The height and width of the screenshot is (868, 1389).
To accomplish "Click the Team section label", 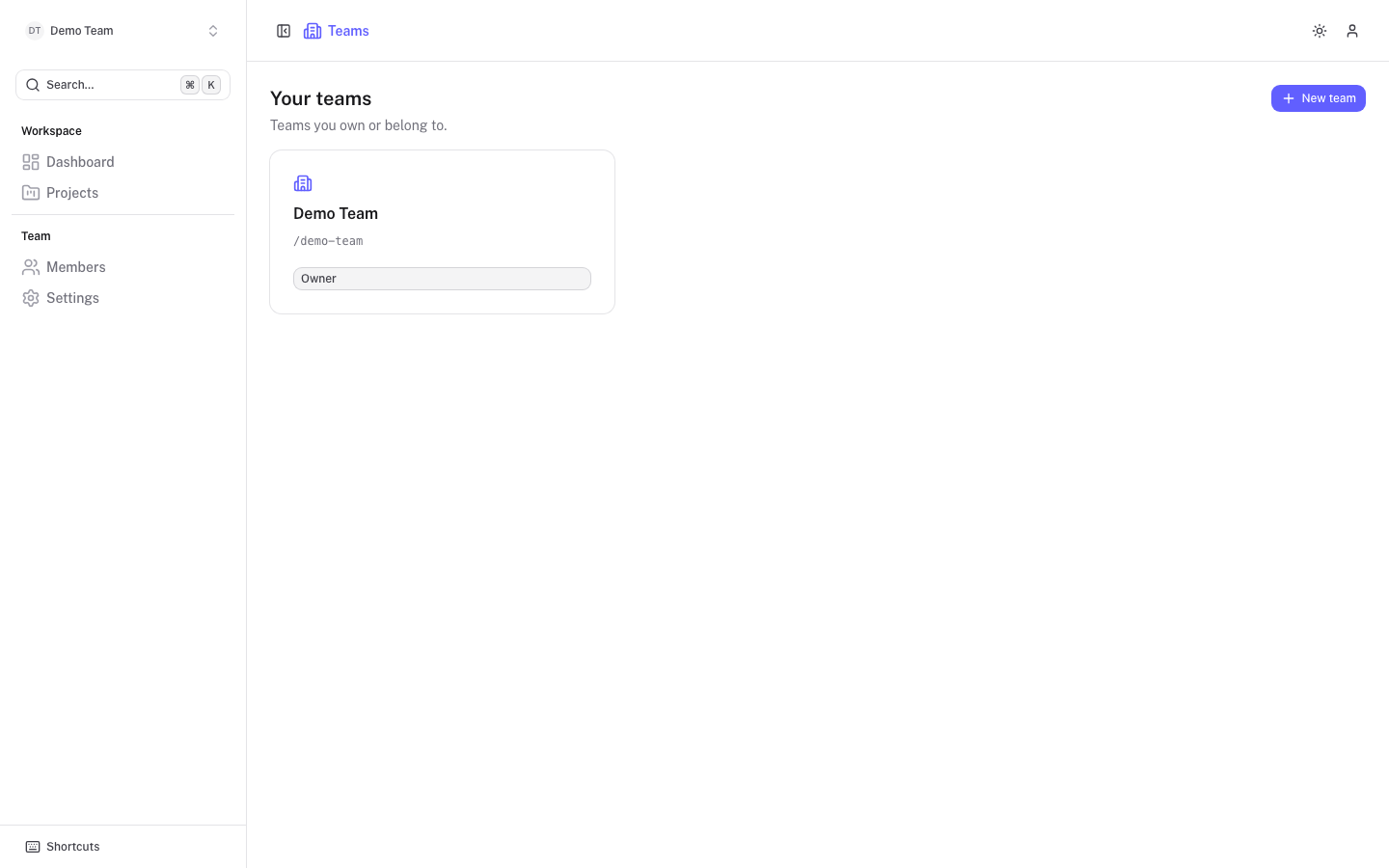I will click(36, 236).
